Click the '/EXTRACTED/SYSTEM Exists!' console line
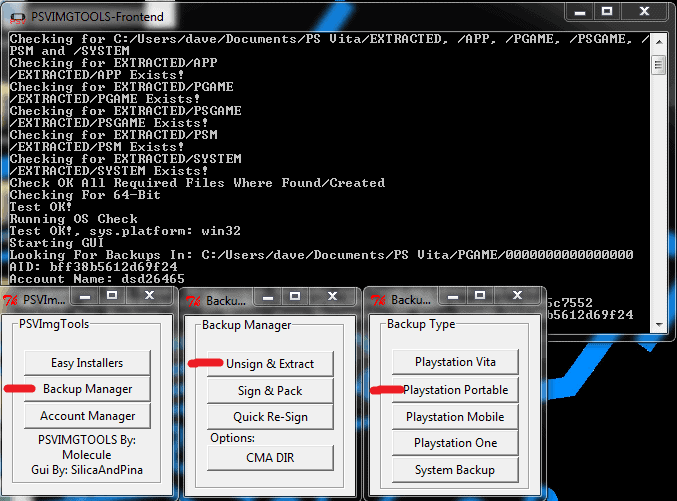The image size is (677, 501). click(109, 171)
